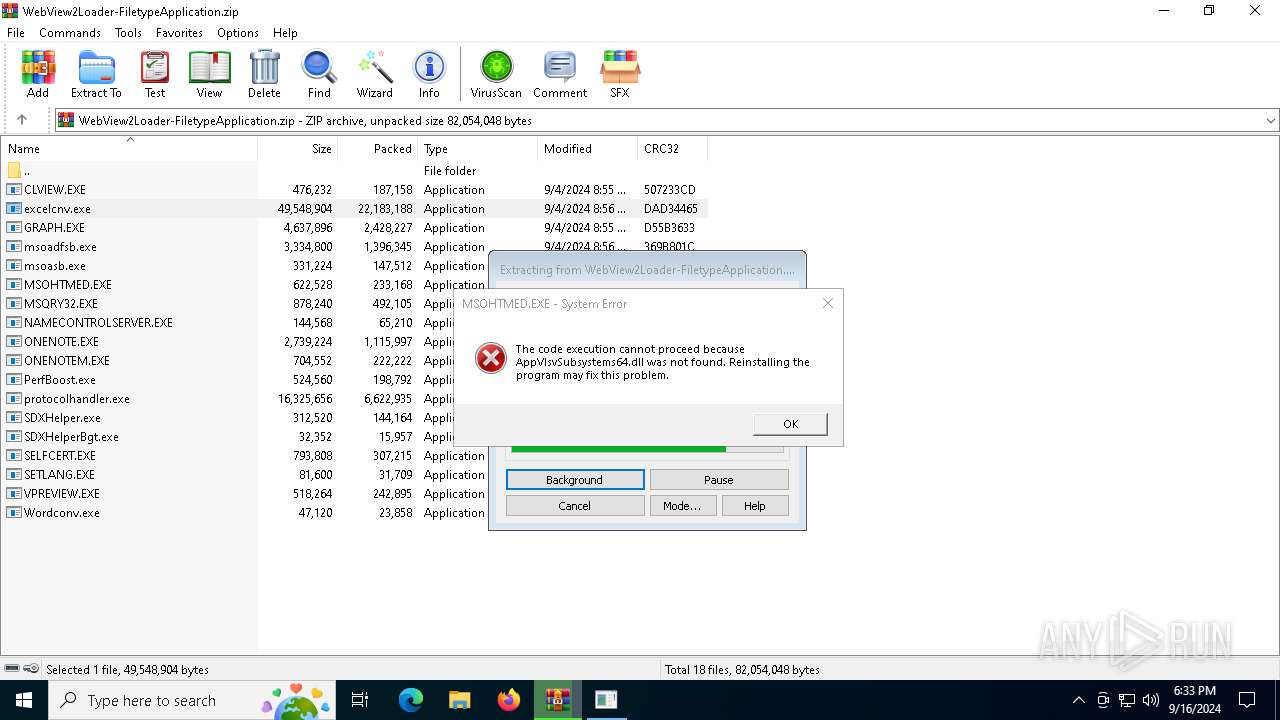Click the volume tray icon

[1151, 700]
